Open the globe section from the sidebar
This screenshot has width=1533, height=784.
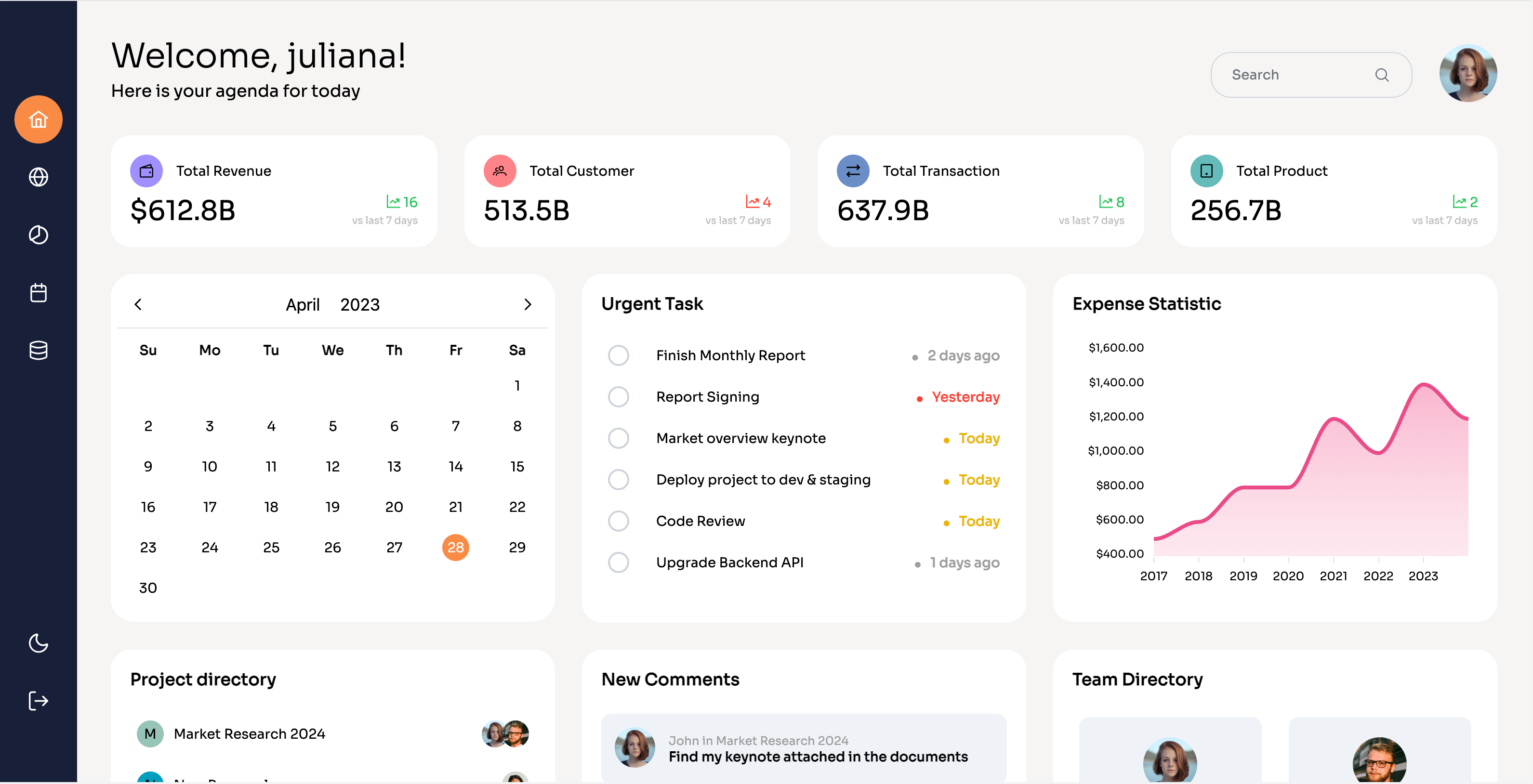[38, 177]
